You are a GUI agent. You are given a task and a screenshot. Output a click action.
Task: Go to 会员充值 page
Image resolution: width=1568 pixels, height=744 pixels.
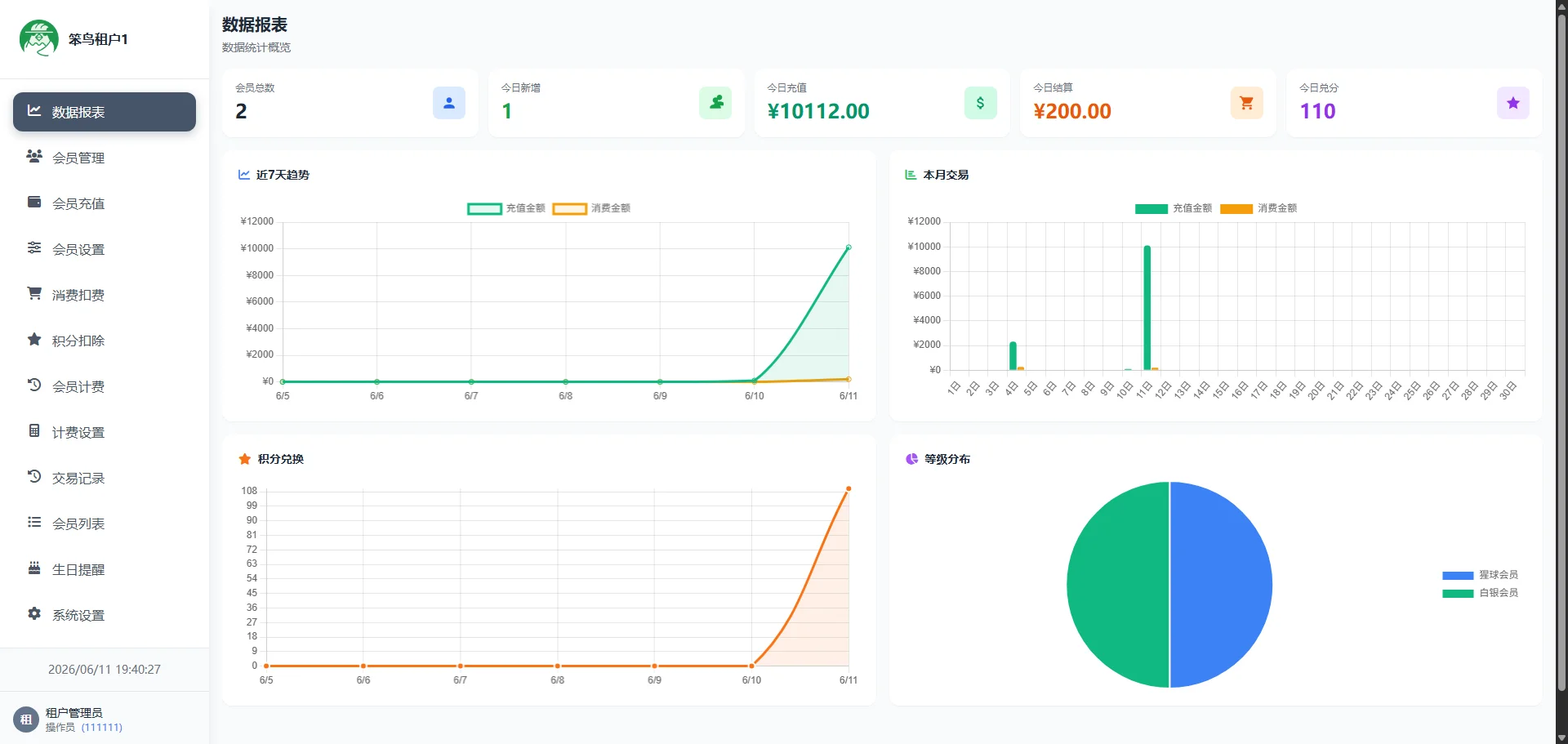click(x=105, y=203)
